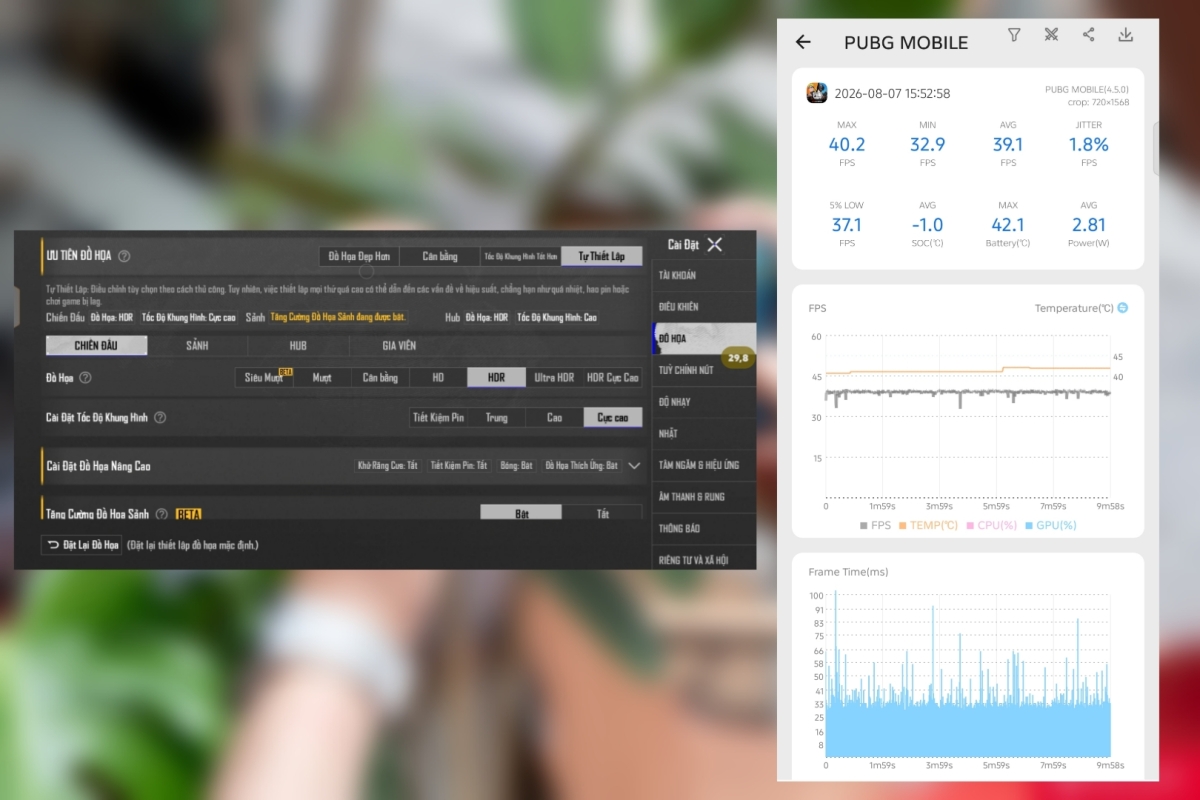Click Khử Răng Cưa: Tắt setting tag

(x=388, y=466)
